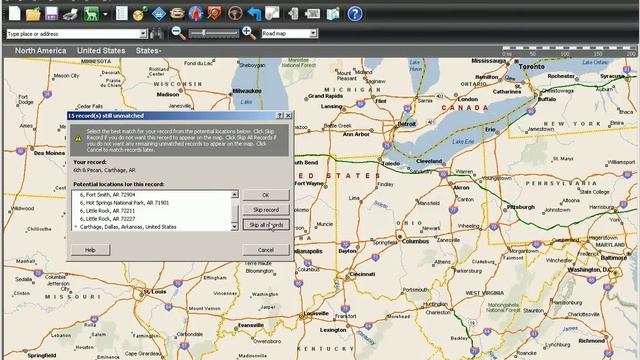Viewport: 640px width, 360px height.
Task: Save the map using the floppy disk icon
Action: [x=51, y=14]
